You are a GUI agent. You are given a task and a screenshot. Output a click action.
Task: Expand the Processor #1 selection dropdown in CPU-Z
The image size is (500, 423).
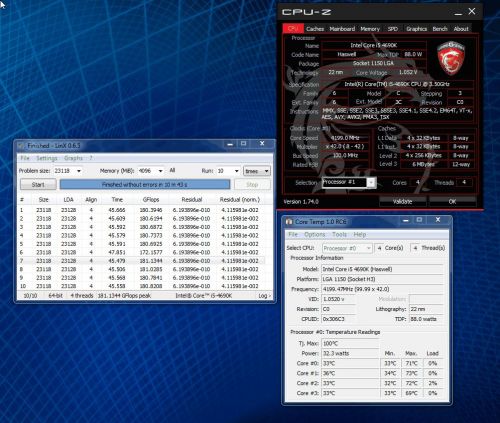click(371, 182)
